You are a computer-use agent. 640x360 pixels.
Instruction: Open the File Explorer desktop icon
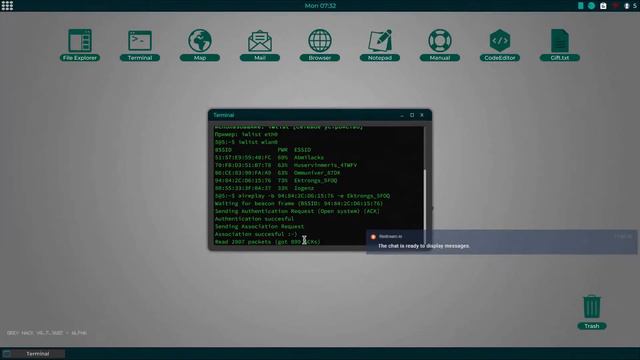80,45
